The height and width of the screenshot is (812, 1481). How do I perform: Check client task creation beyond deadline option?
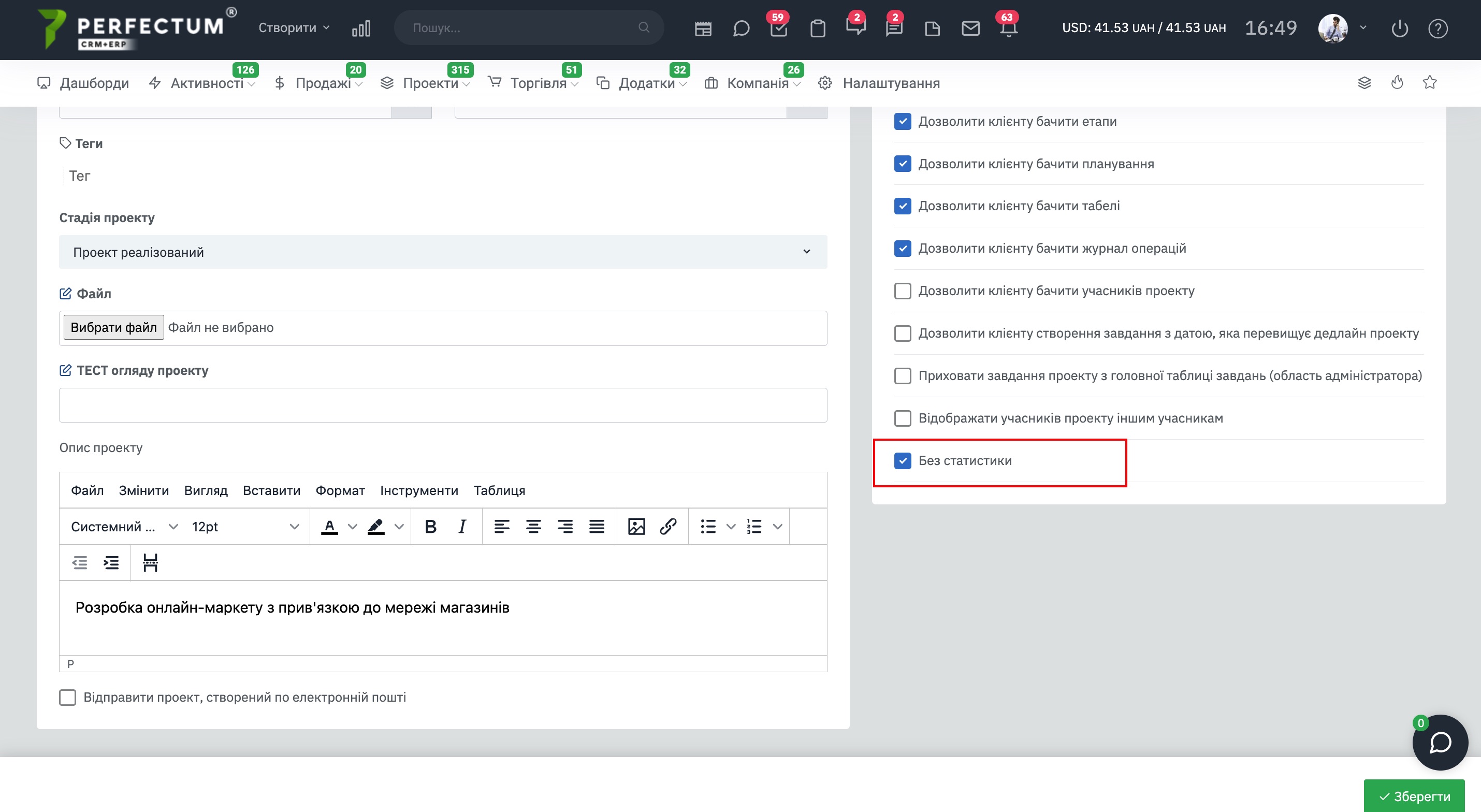[x=903, y=334]
